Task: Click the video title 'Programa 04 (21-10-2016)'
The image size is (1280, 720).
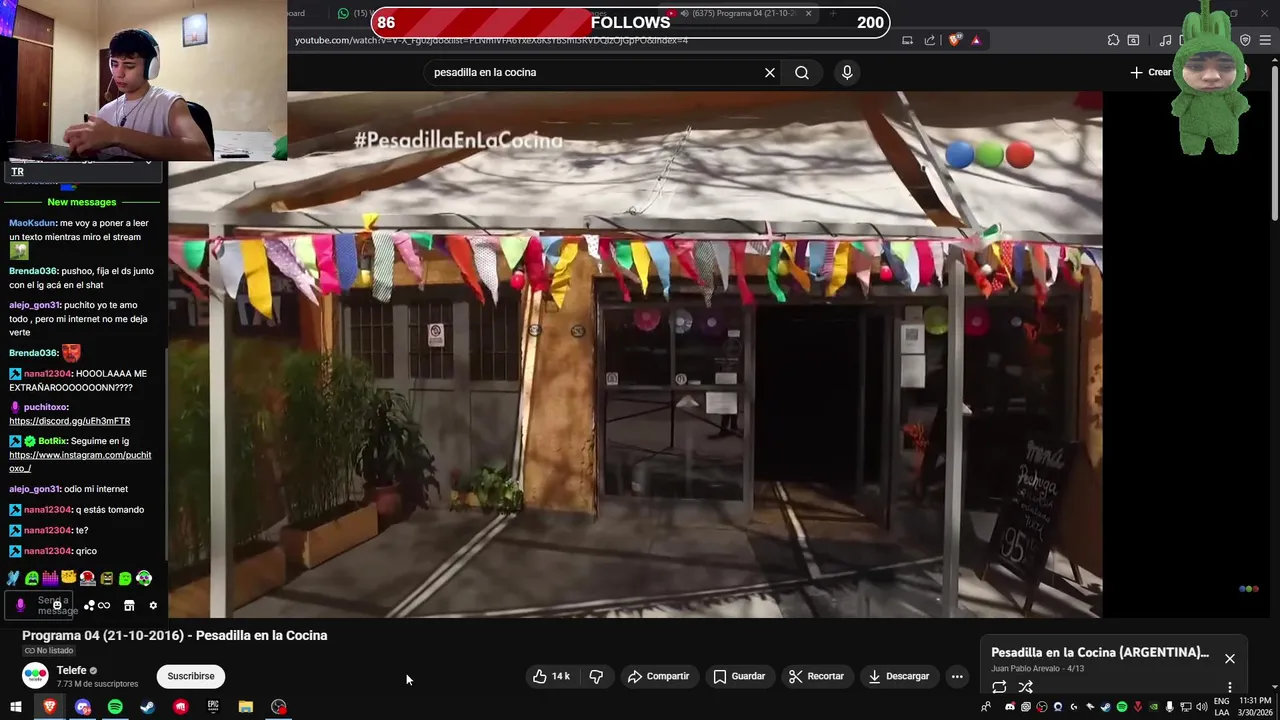Action: 175,635
